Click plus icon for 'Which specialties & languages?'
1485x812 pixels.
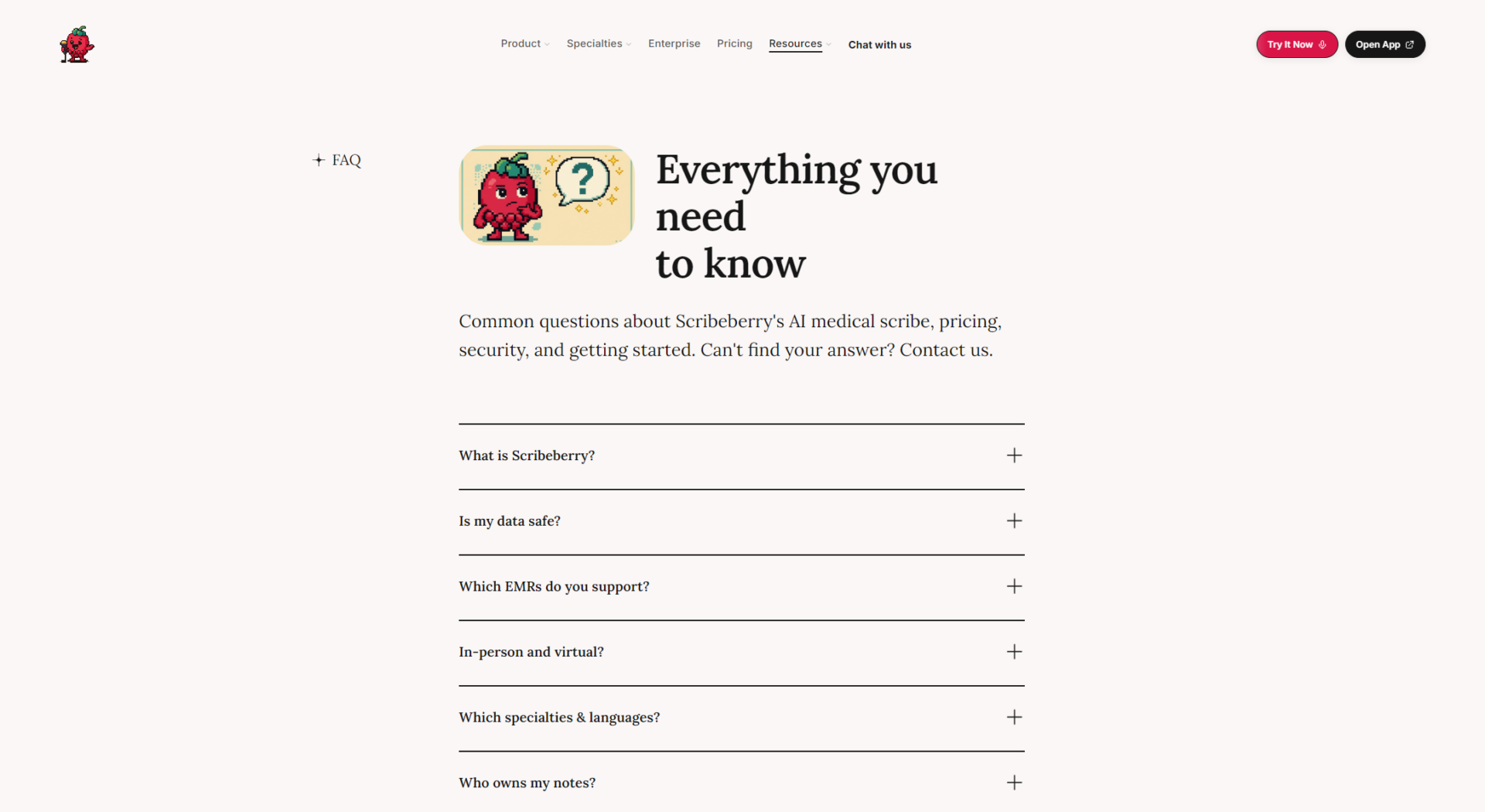pyautogui.click(x=1014, y=718)
